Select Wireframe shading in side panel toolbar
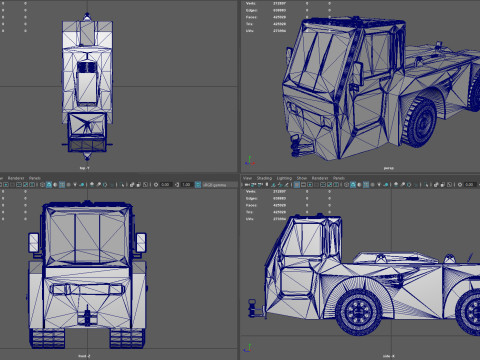Screen dimensions: 480x360 tap(346, 185)
